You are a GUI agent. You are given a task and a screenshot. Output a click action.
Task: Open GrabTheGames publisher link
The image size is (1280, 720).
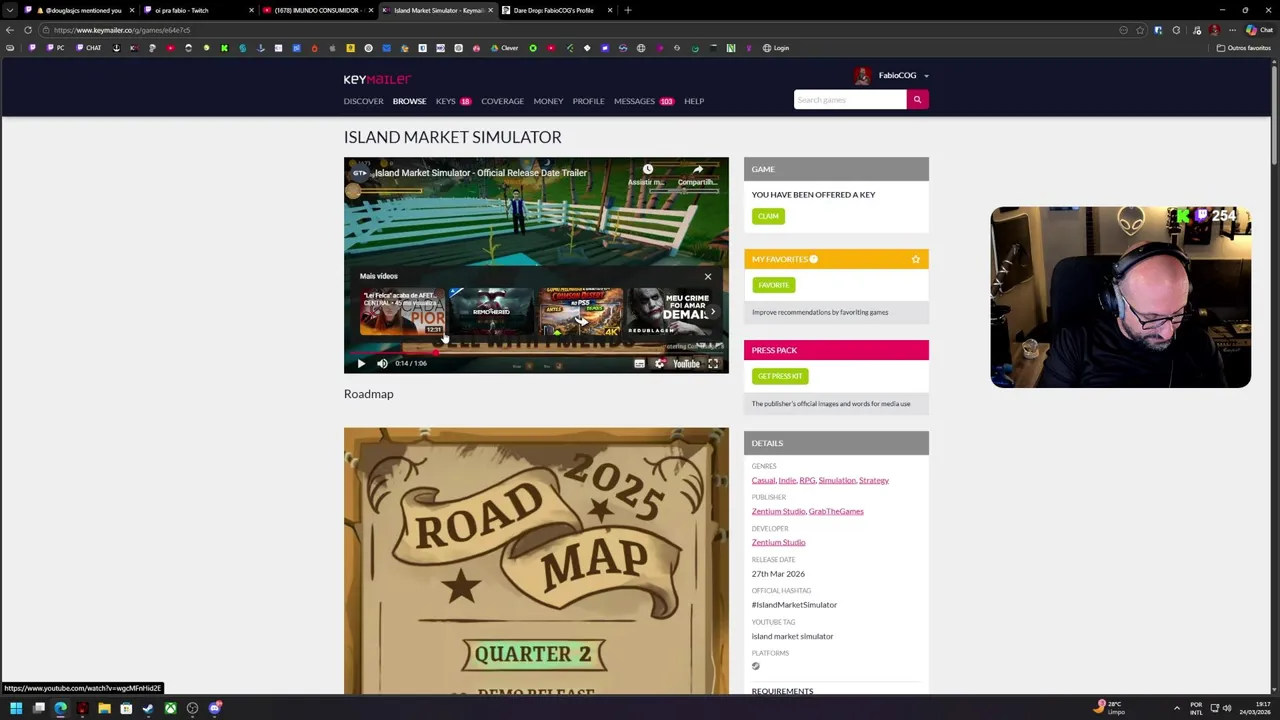(x=836, y=511)
